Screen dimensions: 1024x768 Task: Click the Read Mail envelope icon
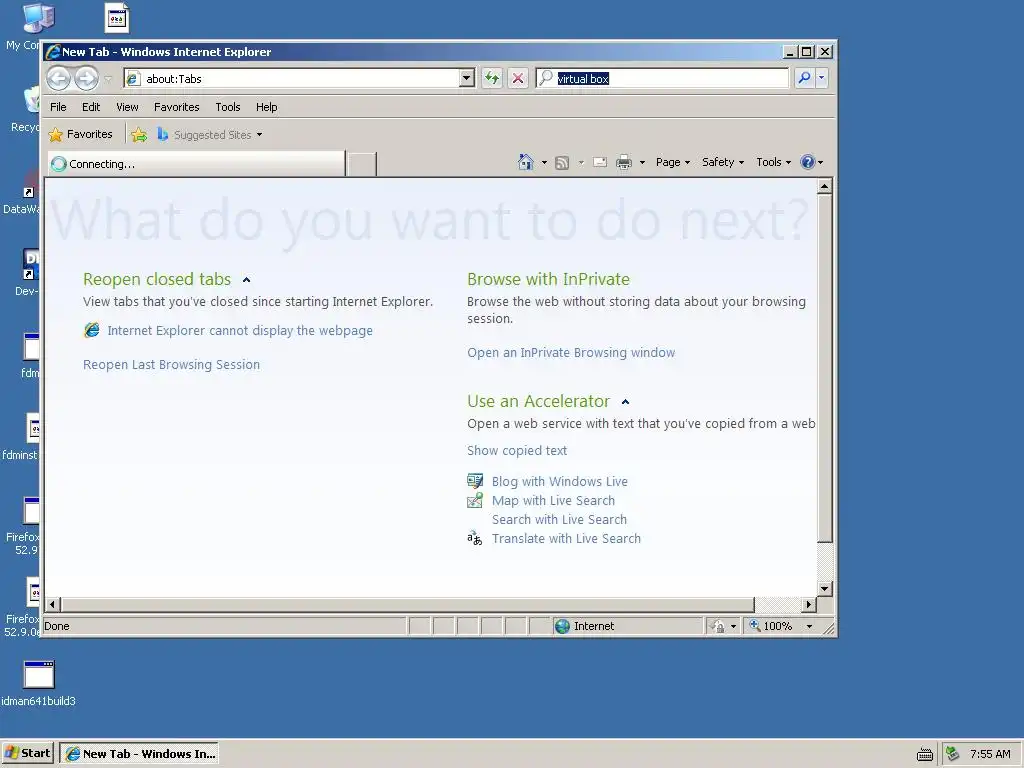(600, 162)
